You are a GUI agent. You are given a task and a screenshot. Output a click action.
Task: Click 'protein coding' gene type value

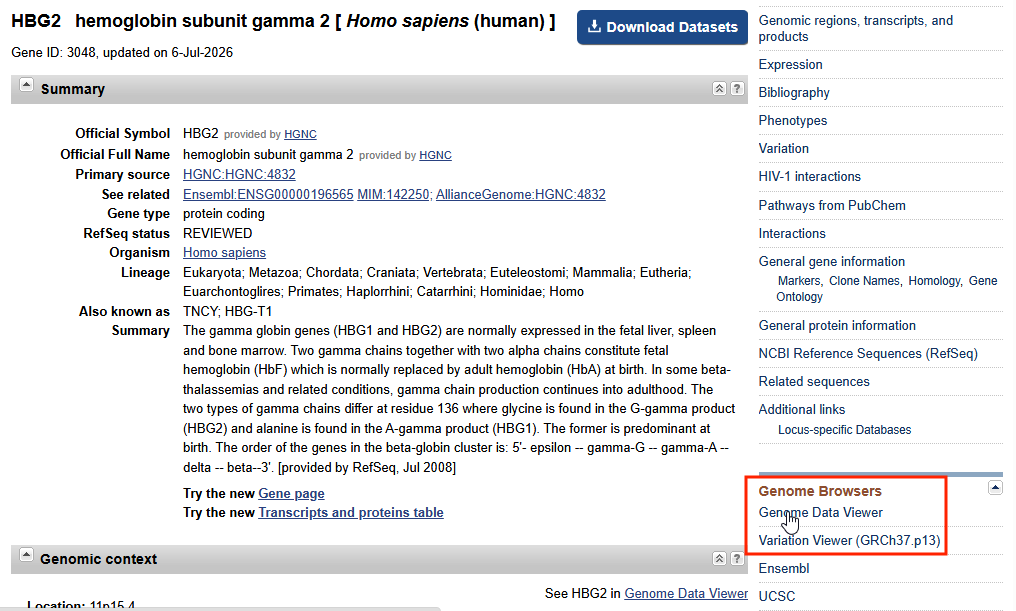(224, 214)
